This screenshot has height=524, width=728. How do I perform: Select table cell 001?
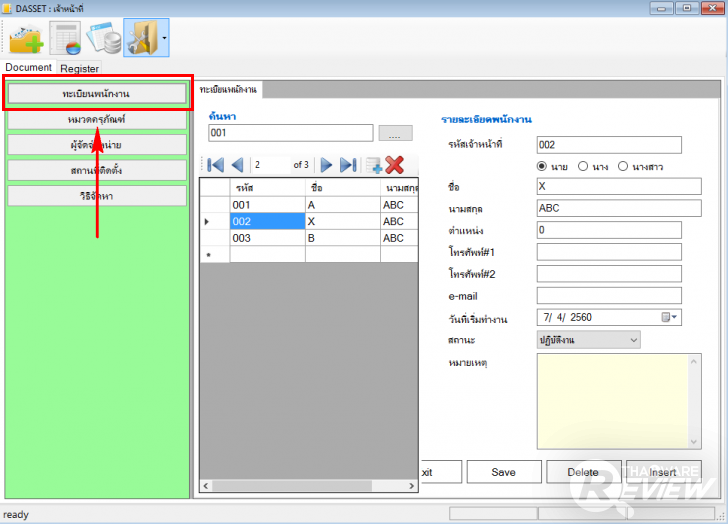[267, 205]
